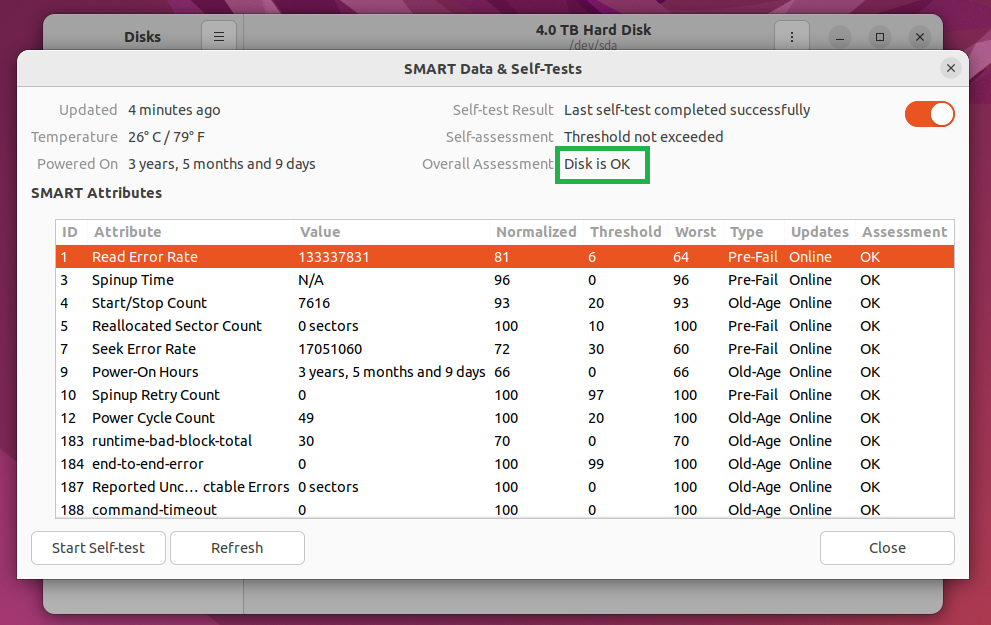Click the SMART Attributes heading

[x=97, y=193]
